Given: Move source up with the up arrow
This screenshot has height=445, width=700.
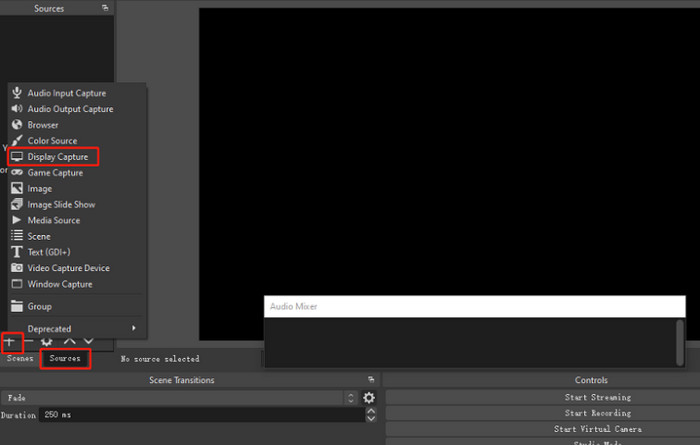Looking at the screenshot, I should pos(69,342).
